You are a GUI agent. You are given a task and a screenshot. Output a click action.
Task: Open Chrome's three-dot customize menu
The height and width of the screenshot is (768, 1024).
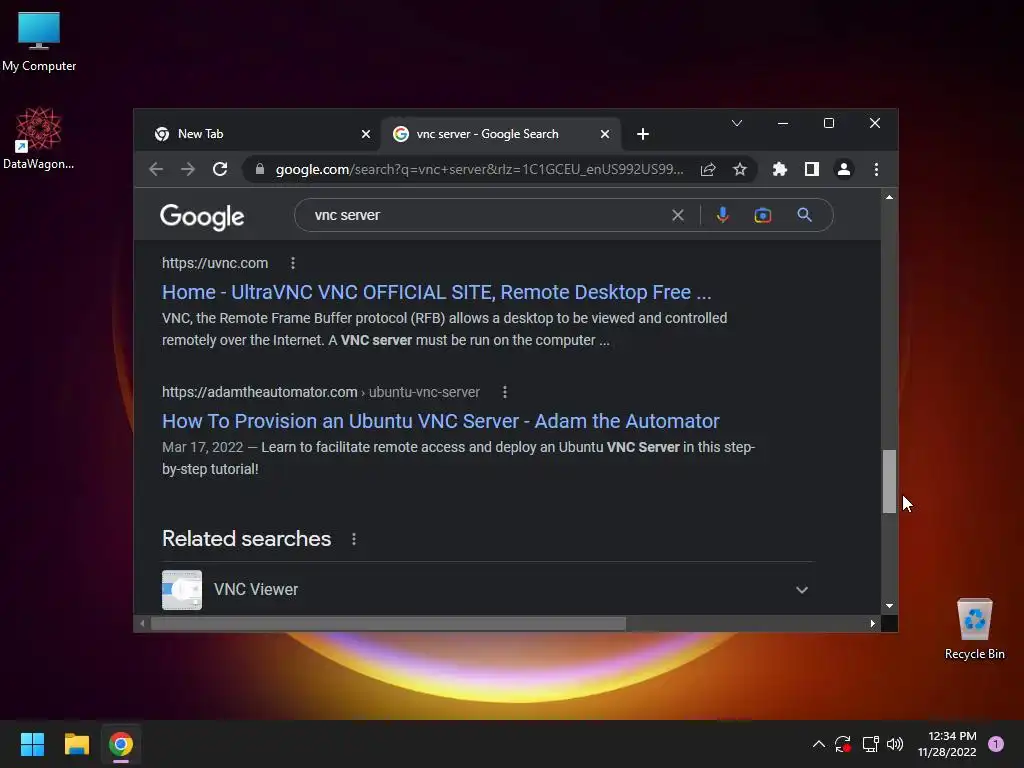coord(876,170)
